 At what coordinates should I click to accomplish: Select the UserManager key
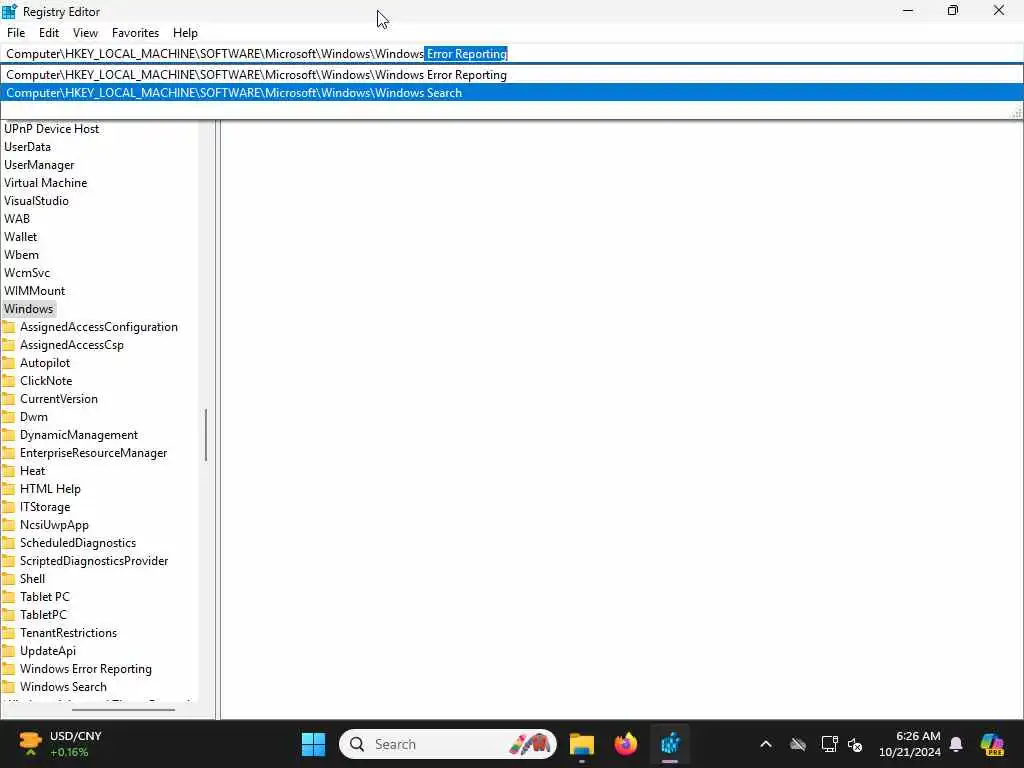point(39,165)
